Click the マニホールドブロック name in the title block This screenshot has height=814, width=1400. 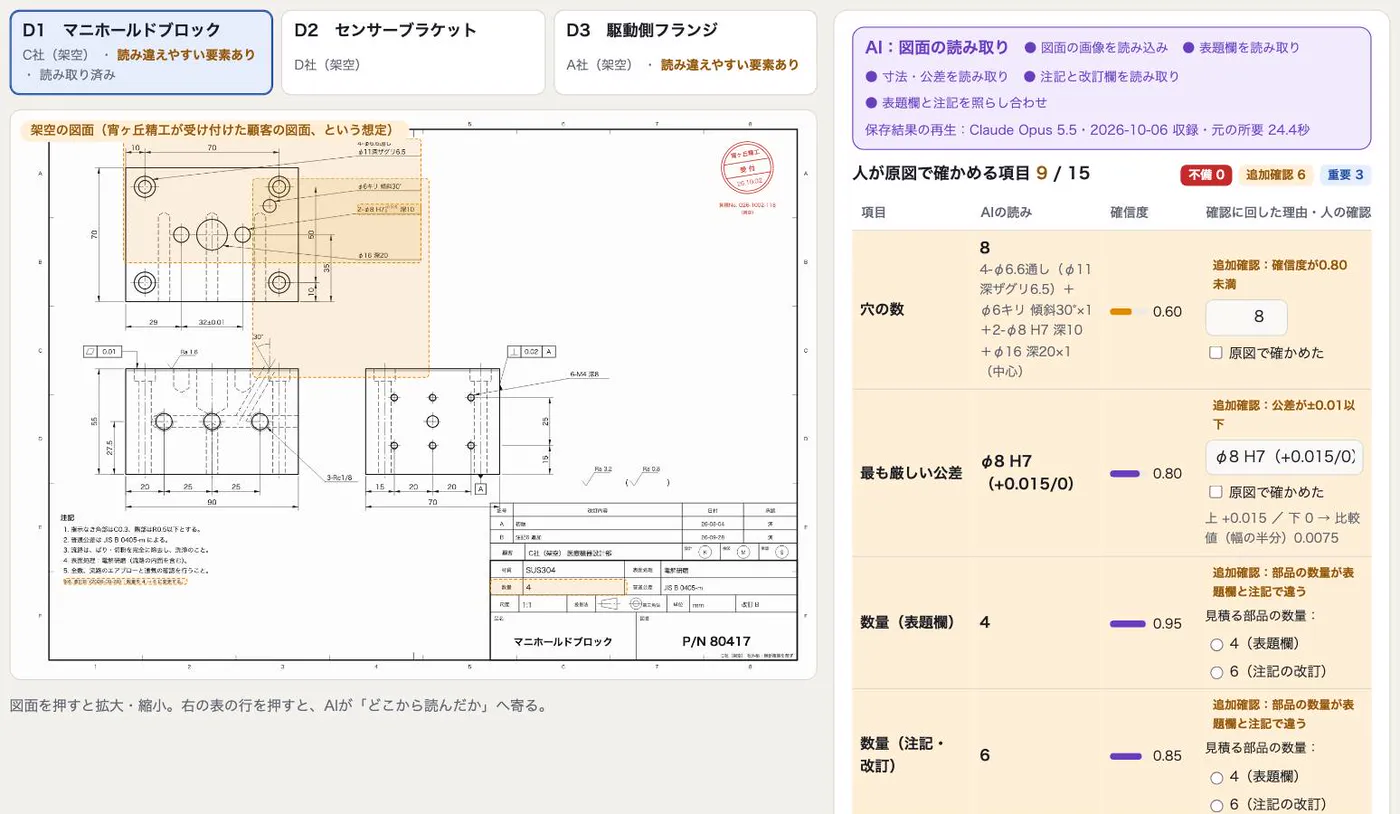tap(562, 642)
